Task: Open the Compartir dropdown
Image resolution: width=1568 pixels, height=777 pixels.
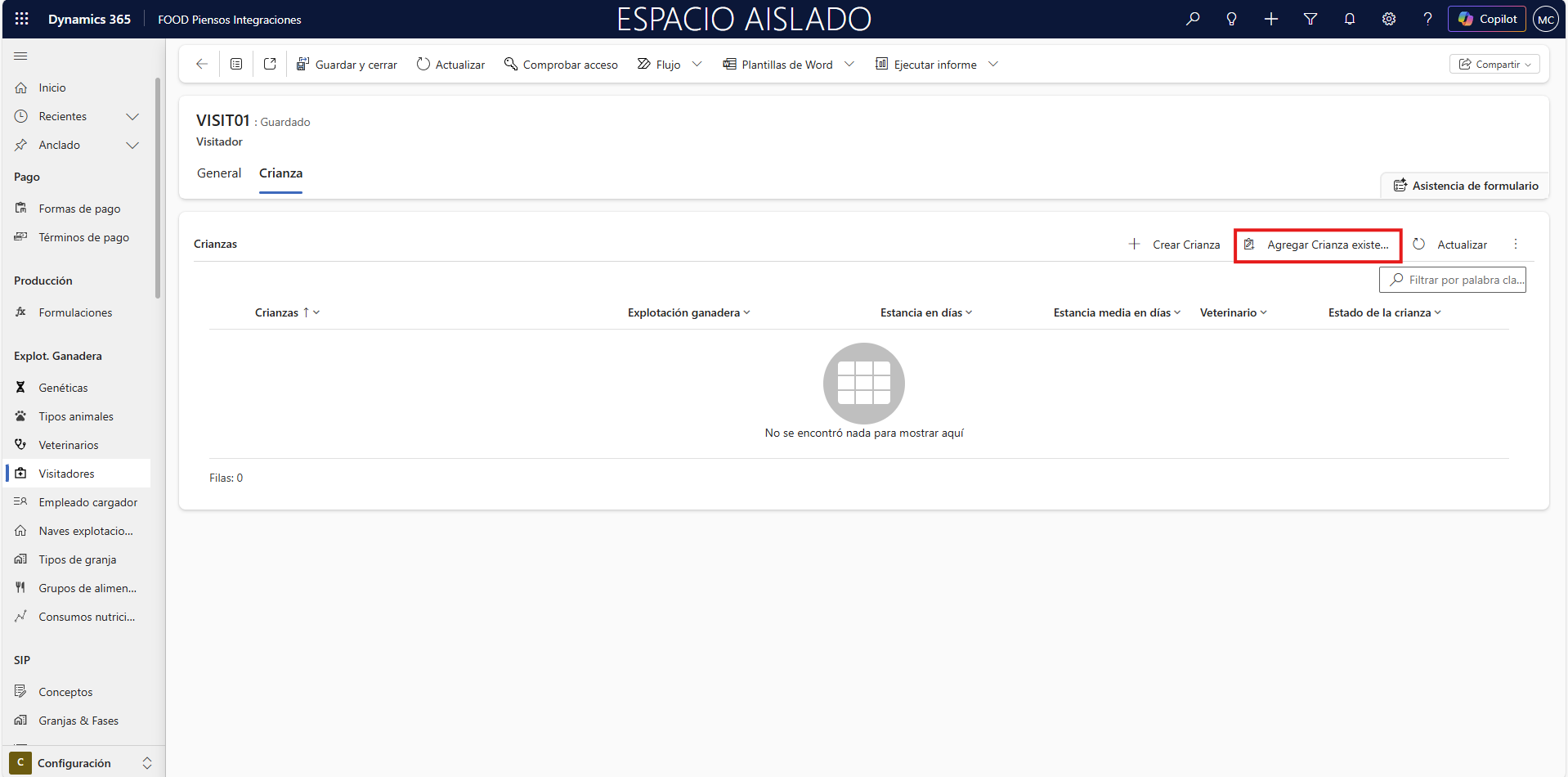Action: point(1494,64)
